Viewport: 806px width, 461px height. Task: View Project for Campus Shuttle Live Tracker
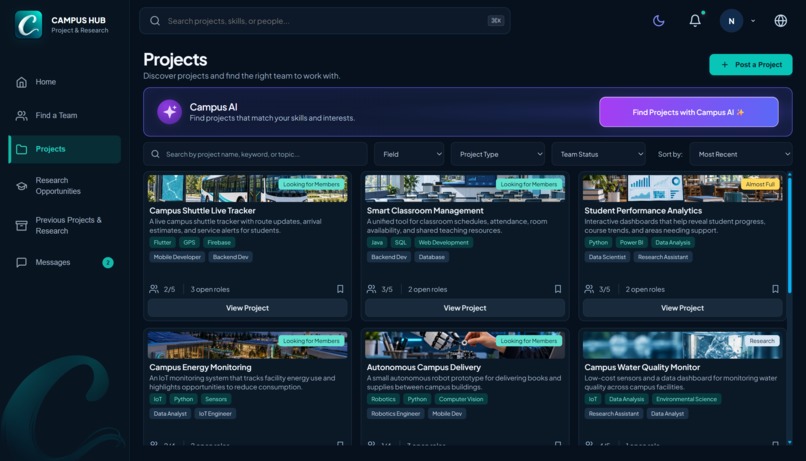pyautogui.click(x=247, y=308)
